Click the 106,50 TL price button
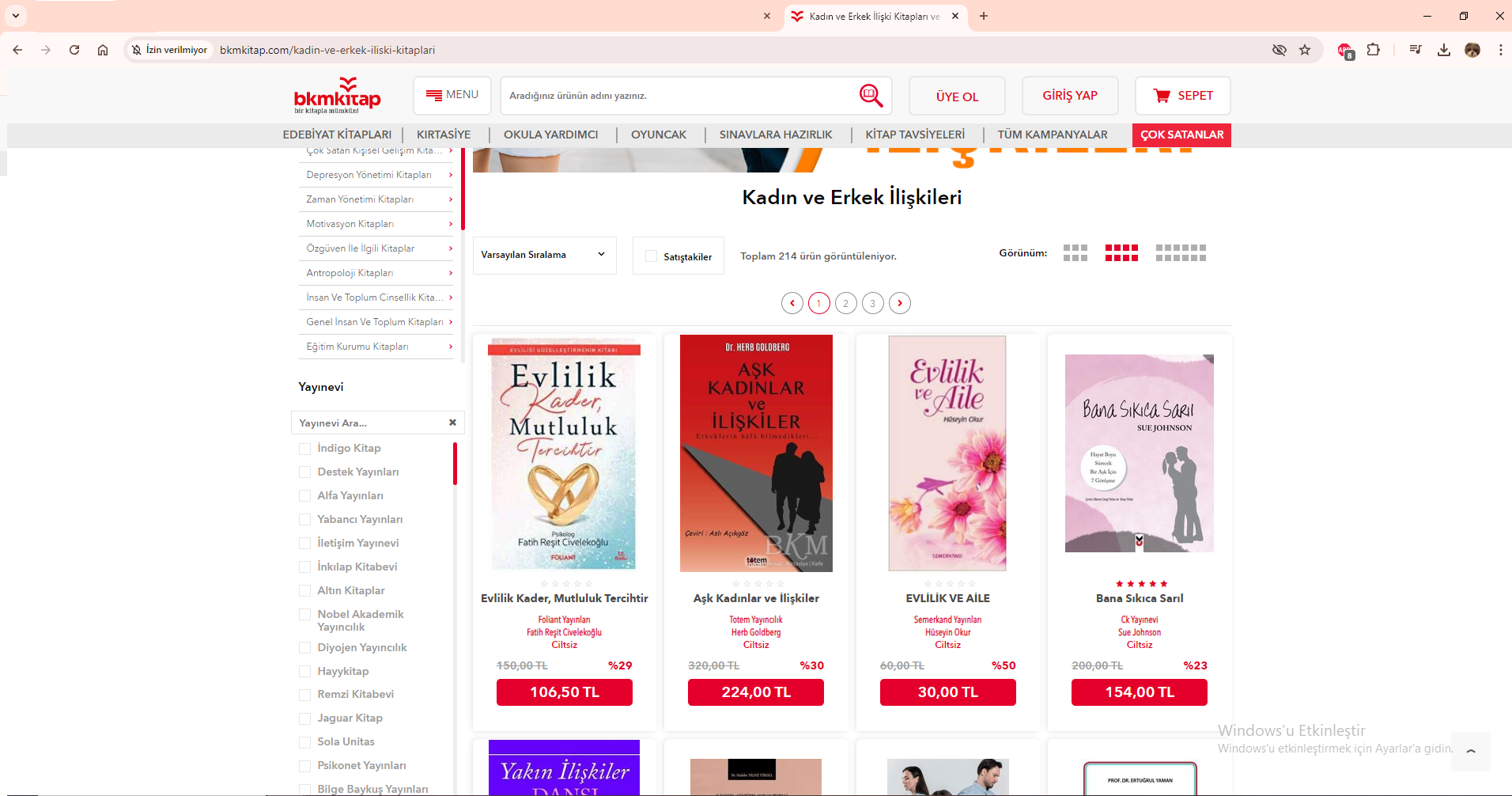Screen dimensions: 1512x796 (565, 692)
